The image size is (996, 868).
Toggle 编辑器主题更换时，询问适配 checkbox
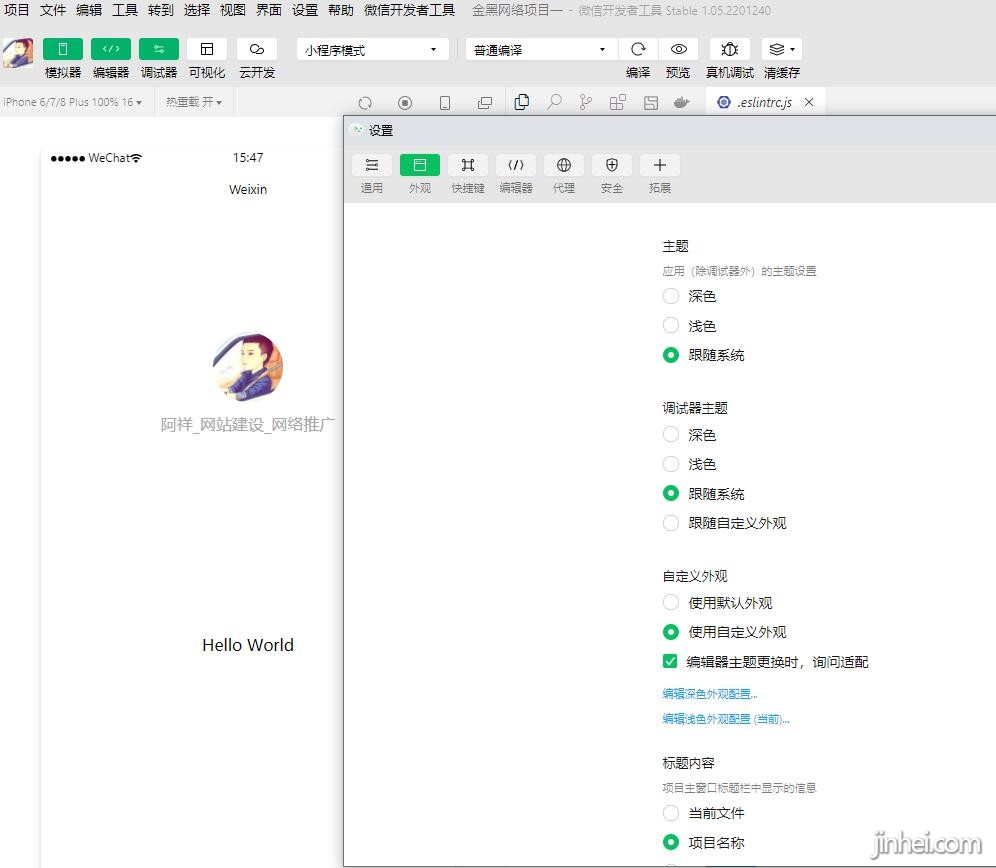point(670,661)
